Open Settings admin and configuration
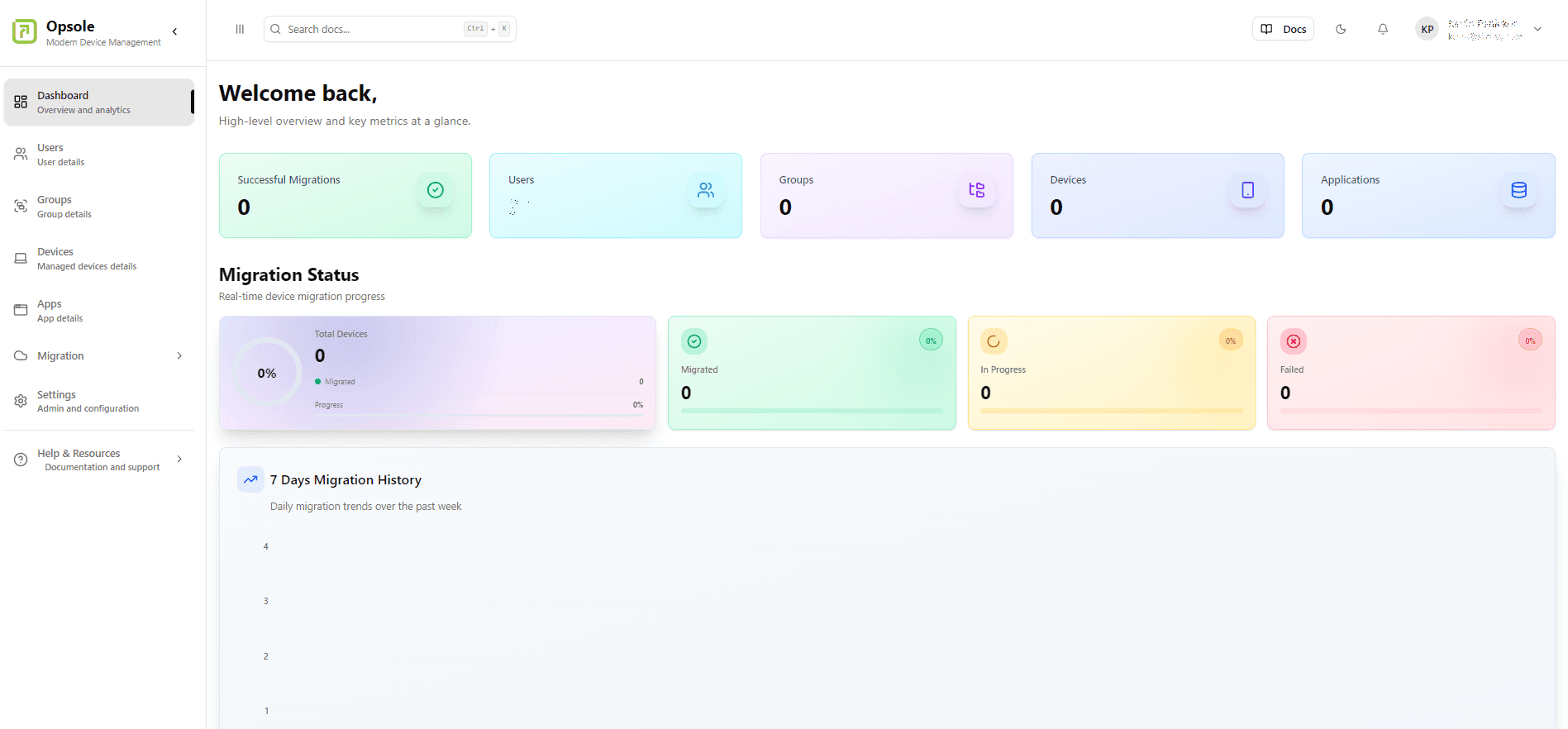Viewport: 1568px width, 729px height. pyautogui.click(x=99, y=401)
